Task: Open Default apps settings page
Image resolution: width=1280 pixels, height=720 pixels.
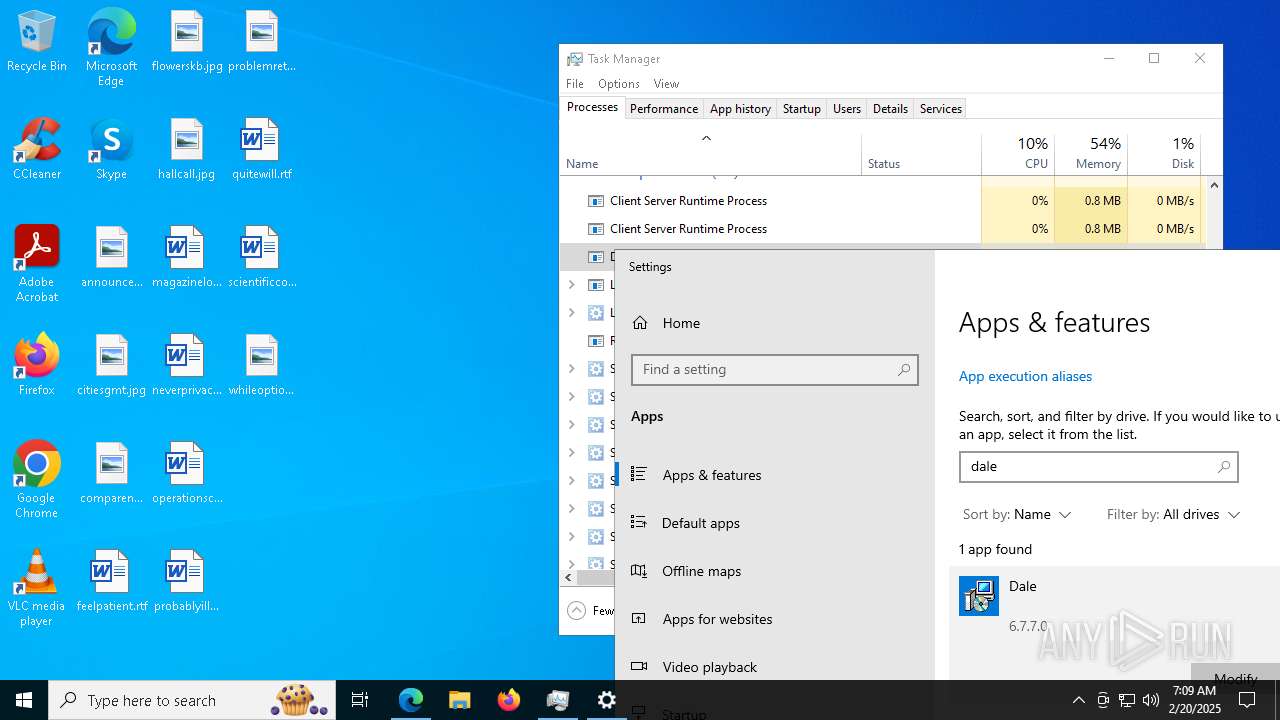Action: pos(775,523)
